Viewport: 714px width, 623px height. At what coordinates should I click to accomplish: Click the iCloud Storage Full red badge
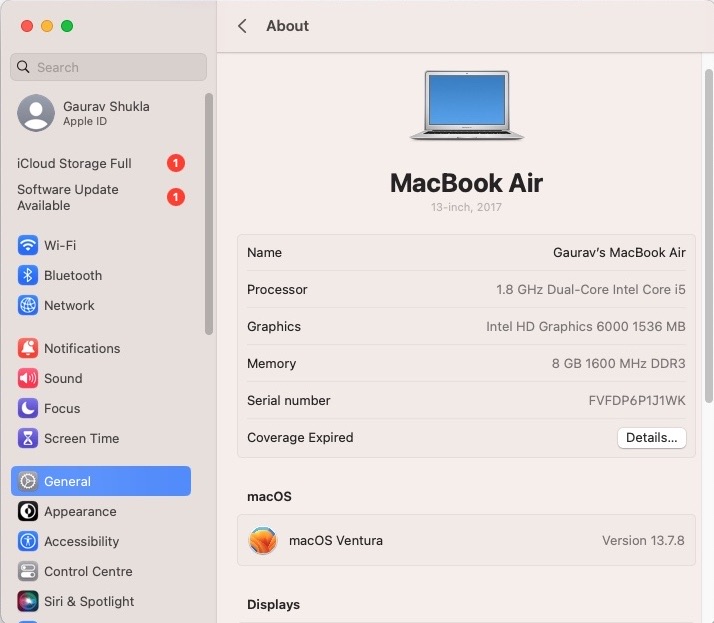(176, 163)
